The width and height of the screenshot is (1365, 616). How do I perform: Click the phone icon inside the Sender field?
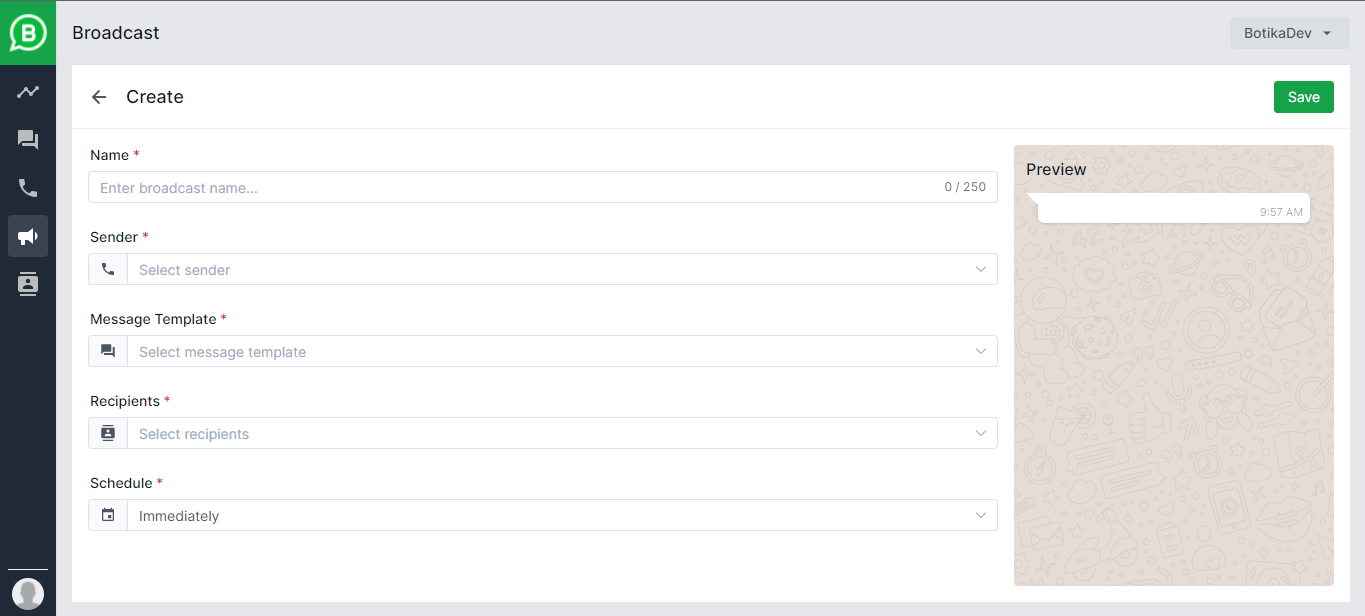click(108, 269)
